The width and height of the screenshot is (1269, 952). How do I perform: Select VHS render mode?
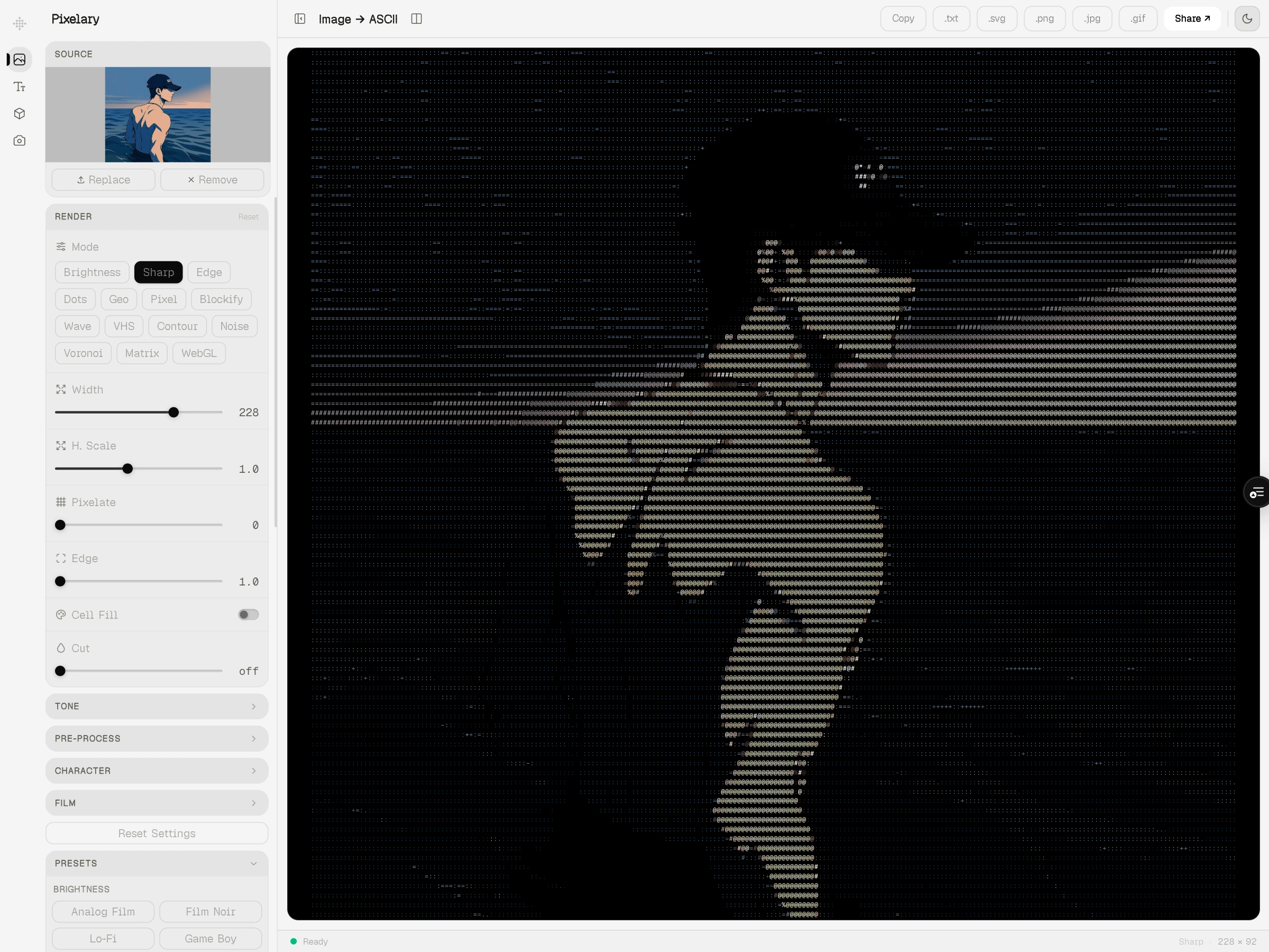point(124,326)
